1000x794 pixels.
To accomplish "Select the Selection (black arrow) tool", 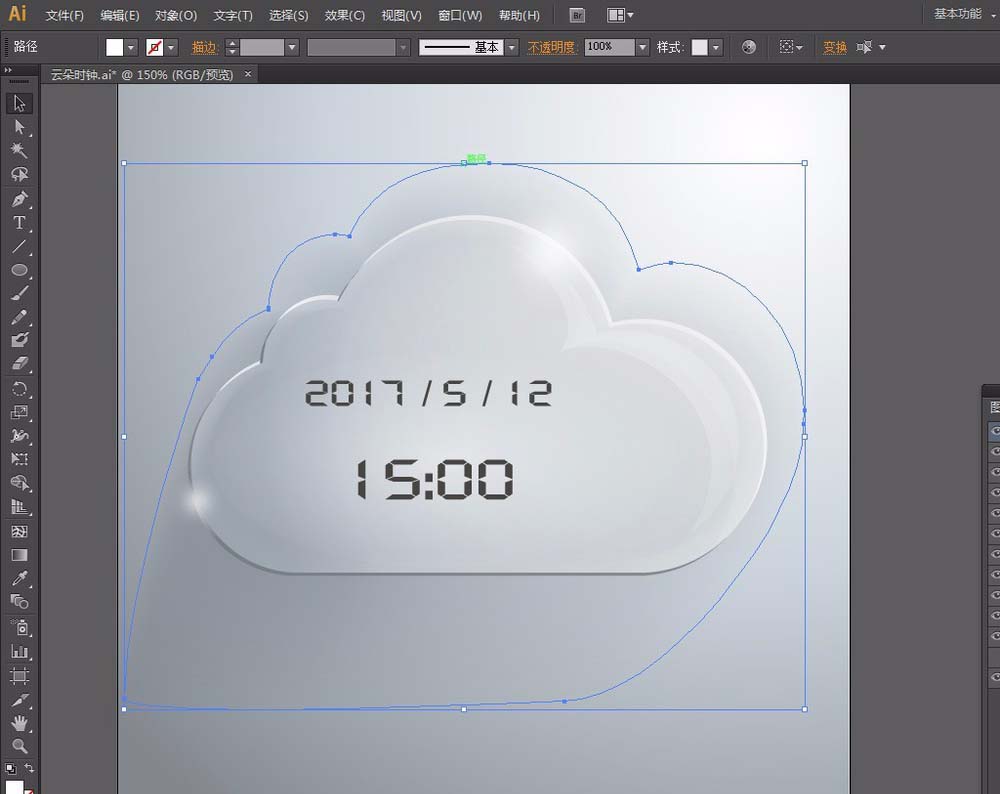I will click(19, 103).
